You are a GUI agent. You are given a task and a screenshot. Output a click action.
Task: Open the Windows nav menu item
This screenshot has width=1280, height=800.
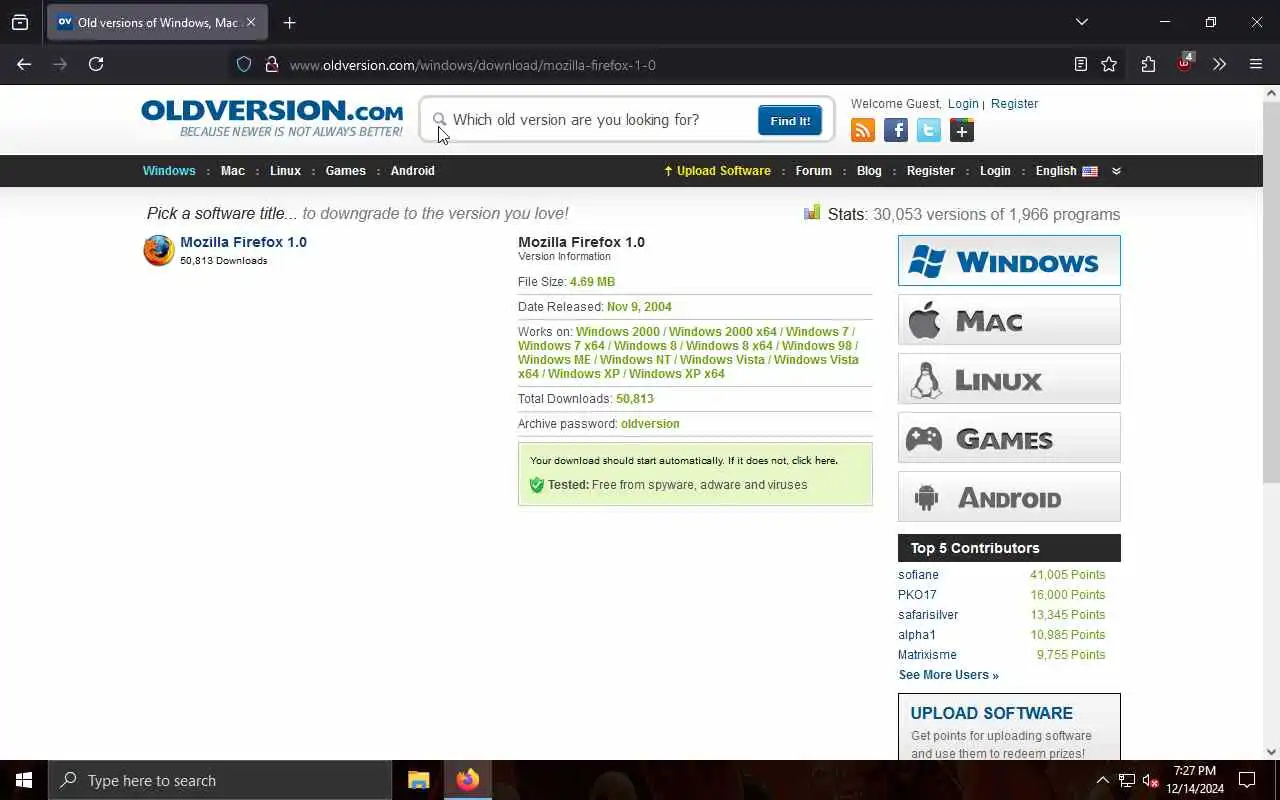[169, 171]
